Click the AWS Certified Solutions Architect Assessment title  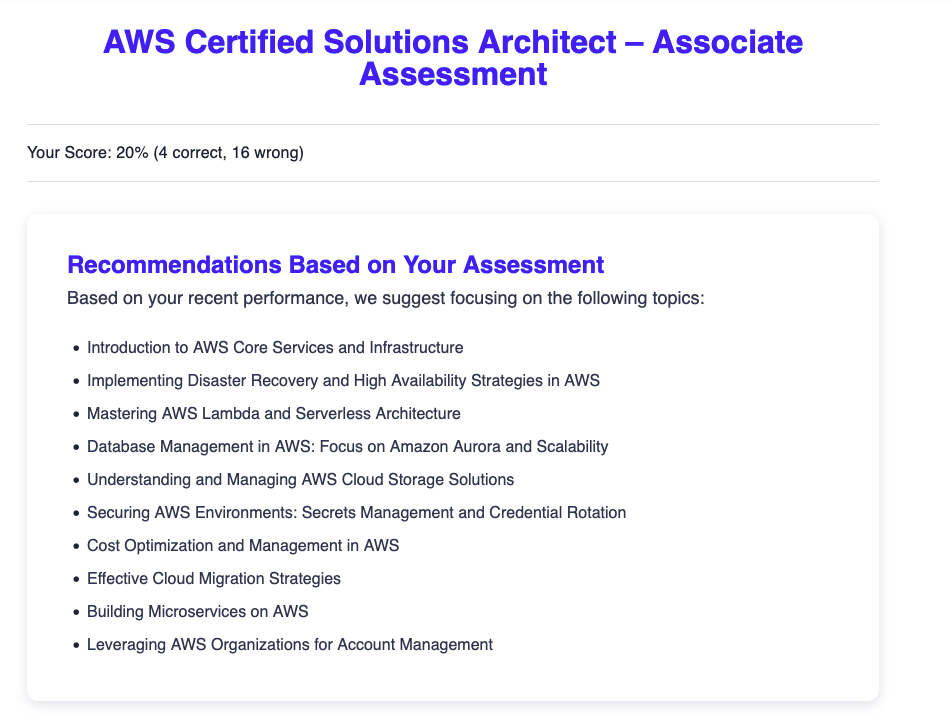(453, 58)
